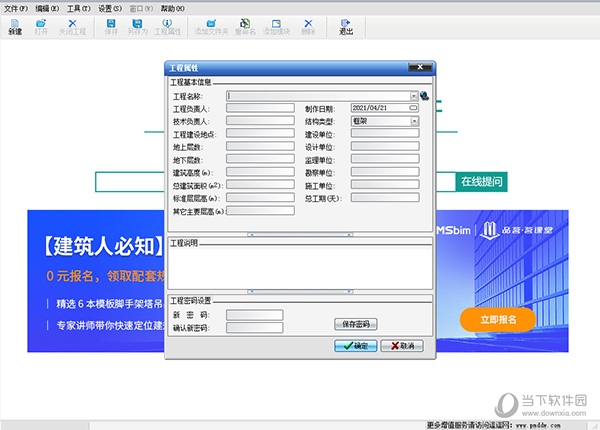The width and height of the screenshot is (600, 430).
Task: Click the 关闭工程 toolbar icon
Action: click(73, 25)
